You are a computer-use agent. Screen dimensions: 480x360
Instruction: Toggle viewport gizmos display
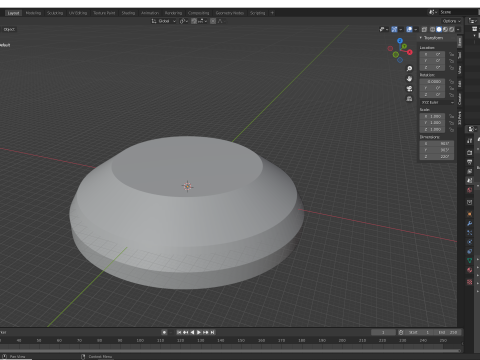394,29
